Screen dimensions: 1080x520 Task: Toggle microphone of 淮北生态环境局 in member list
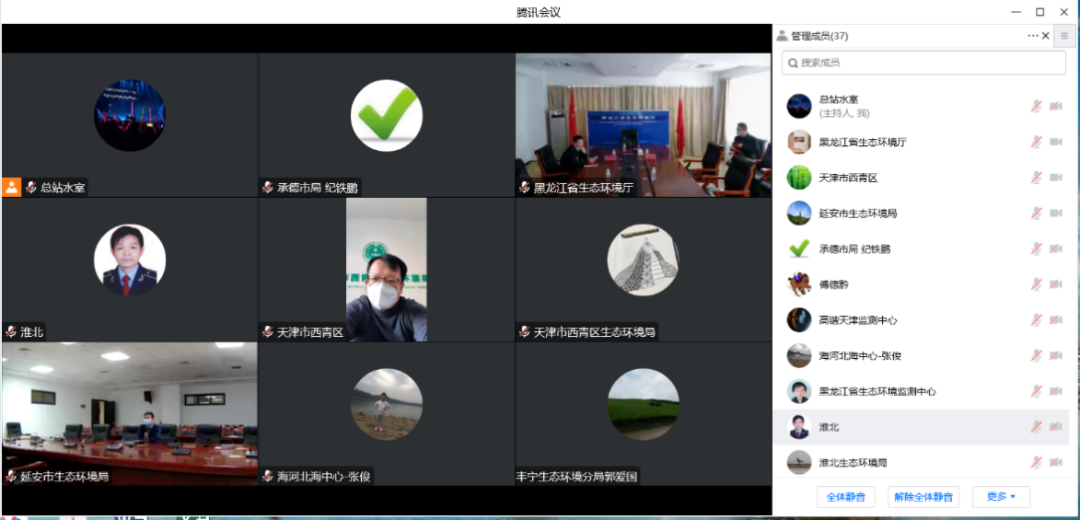pos(1036,462)
